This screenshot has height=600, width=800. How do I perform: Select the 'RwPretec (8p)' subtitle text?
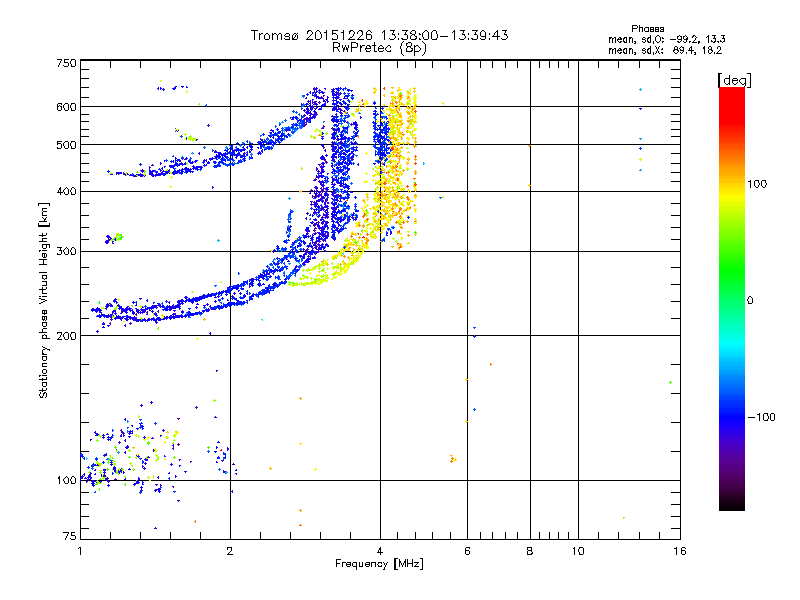tap(379, 48)
